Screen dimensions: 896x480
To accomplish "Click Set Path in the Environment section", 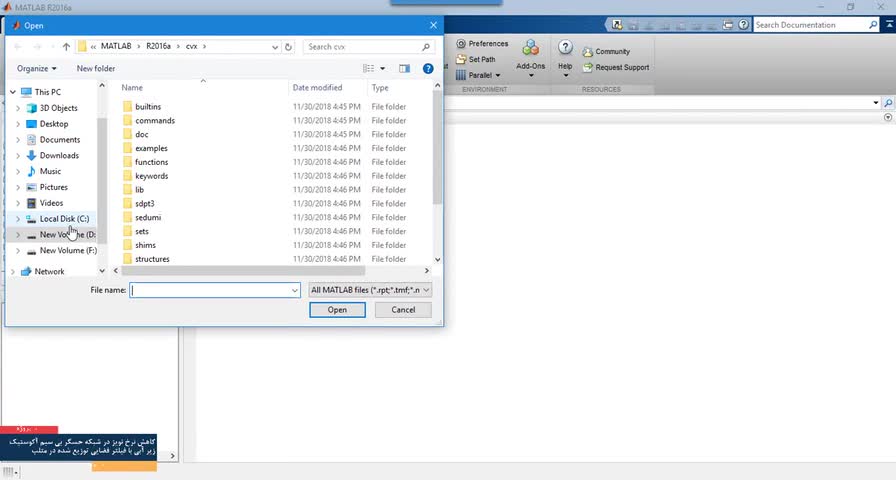I will tap(475, 59).
